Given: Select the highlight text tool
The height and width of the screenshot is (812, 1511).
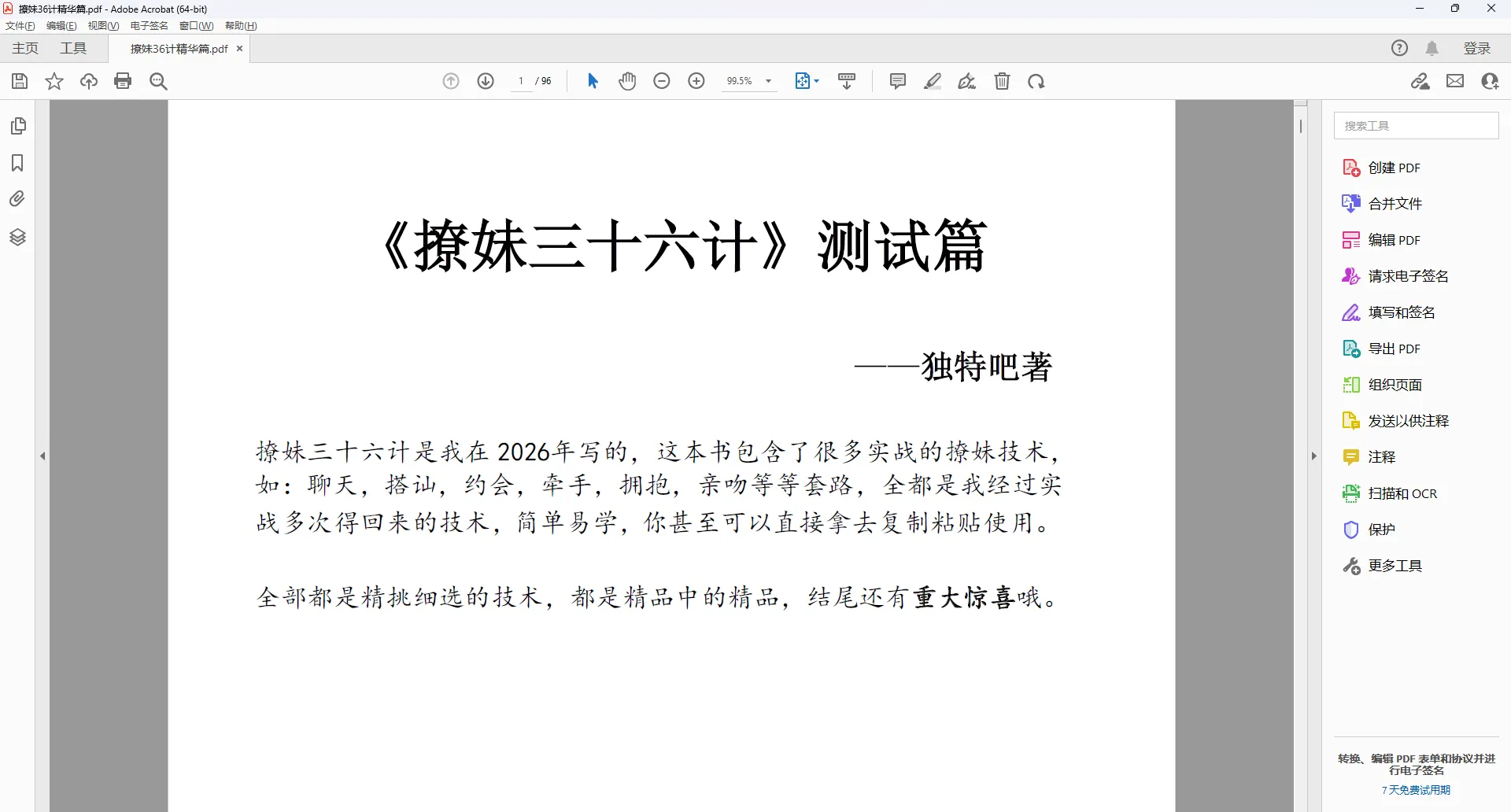Looking at the screenshot, I should [933, 81].
